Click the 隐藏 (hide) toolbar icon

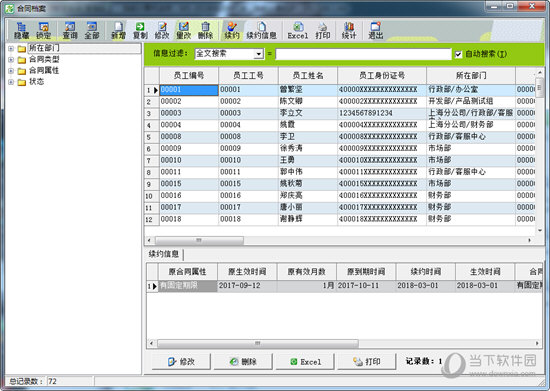[21, 31]
